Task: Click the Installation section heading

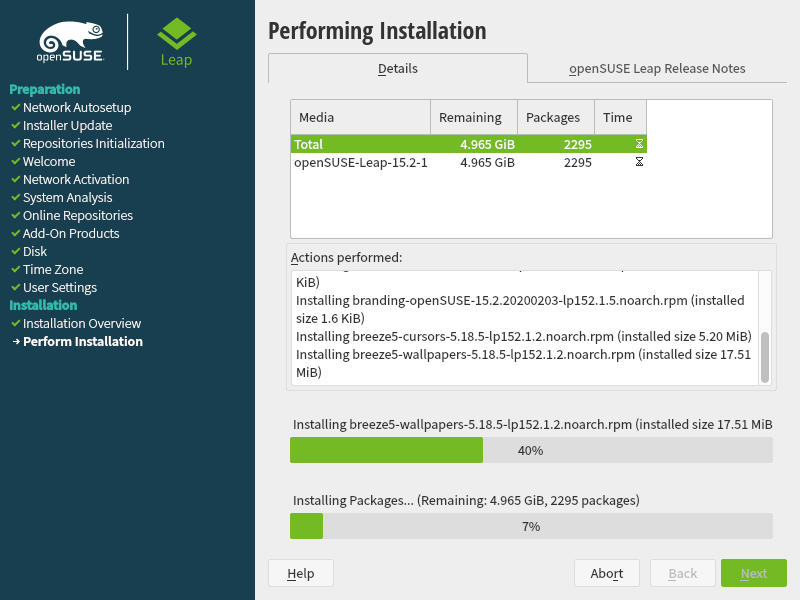Action: (43, 305)
